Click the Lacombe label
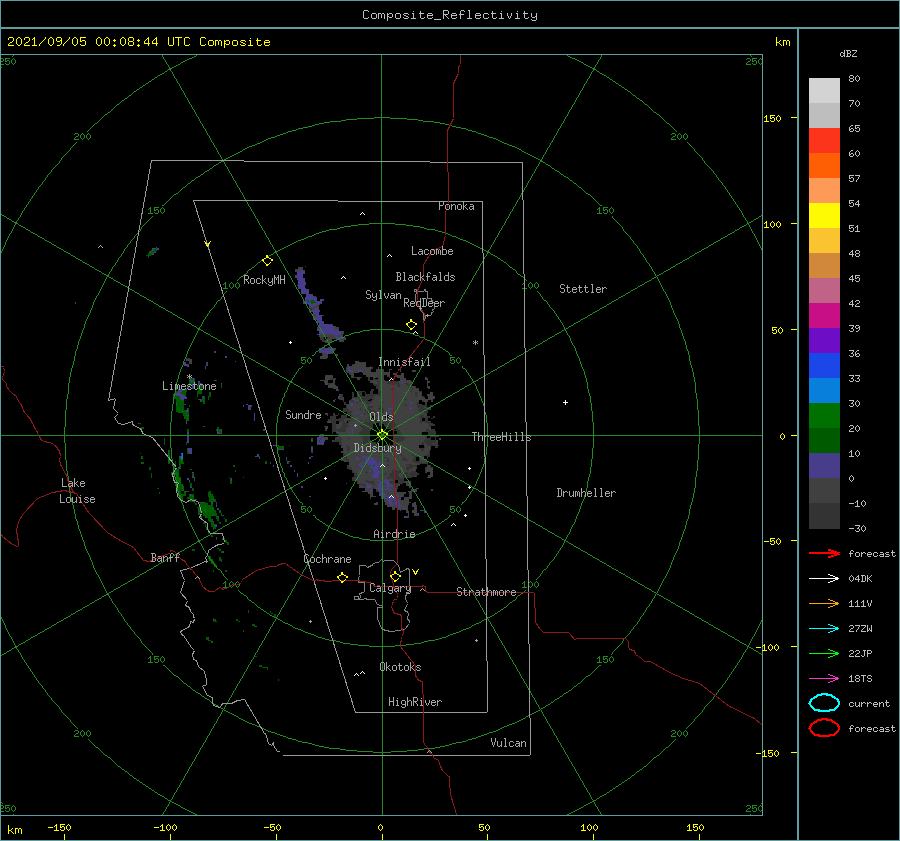 click(432, 251)
